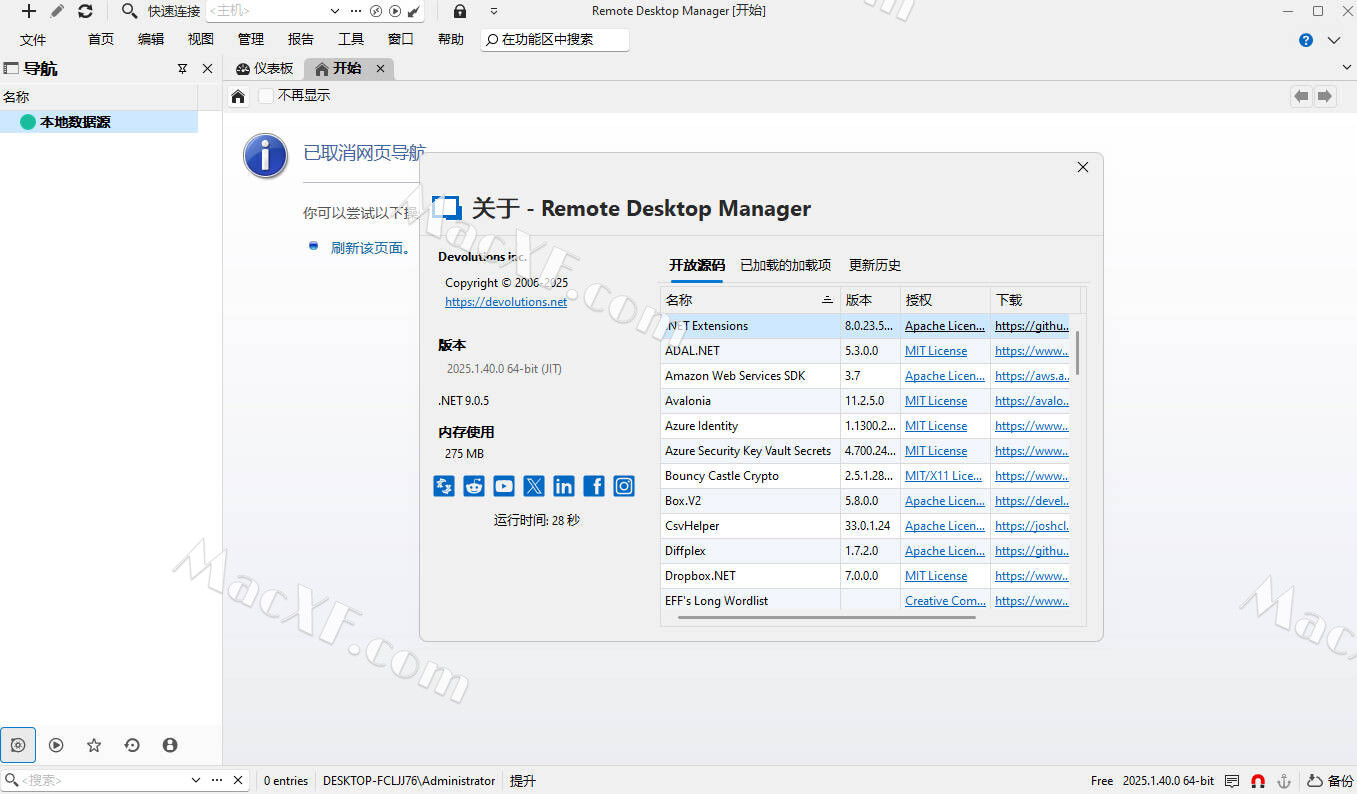Click the YouTube social icon
Image resolution: width=1357 pixels, height=794 pixels.
504,486
